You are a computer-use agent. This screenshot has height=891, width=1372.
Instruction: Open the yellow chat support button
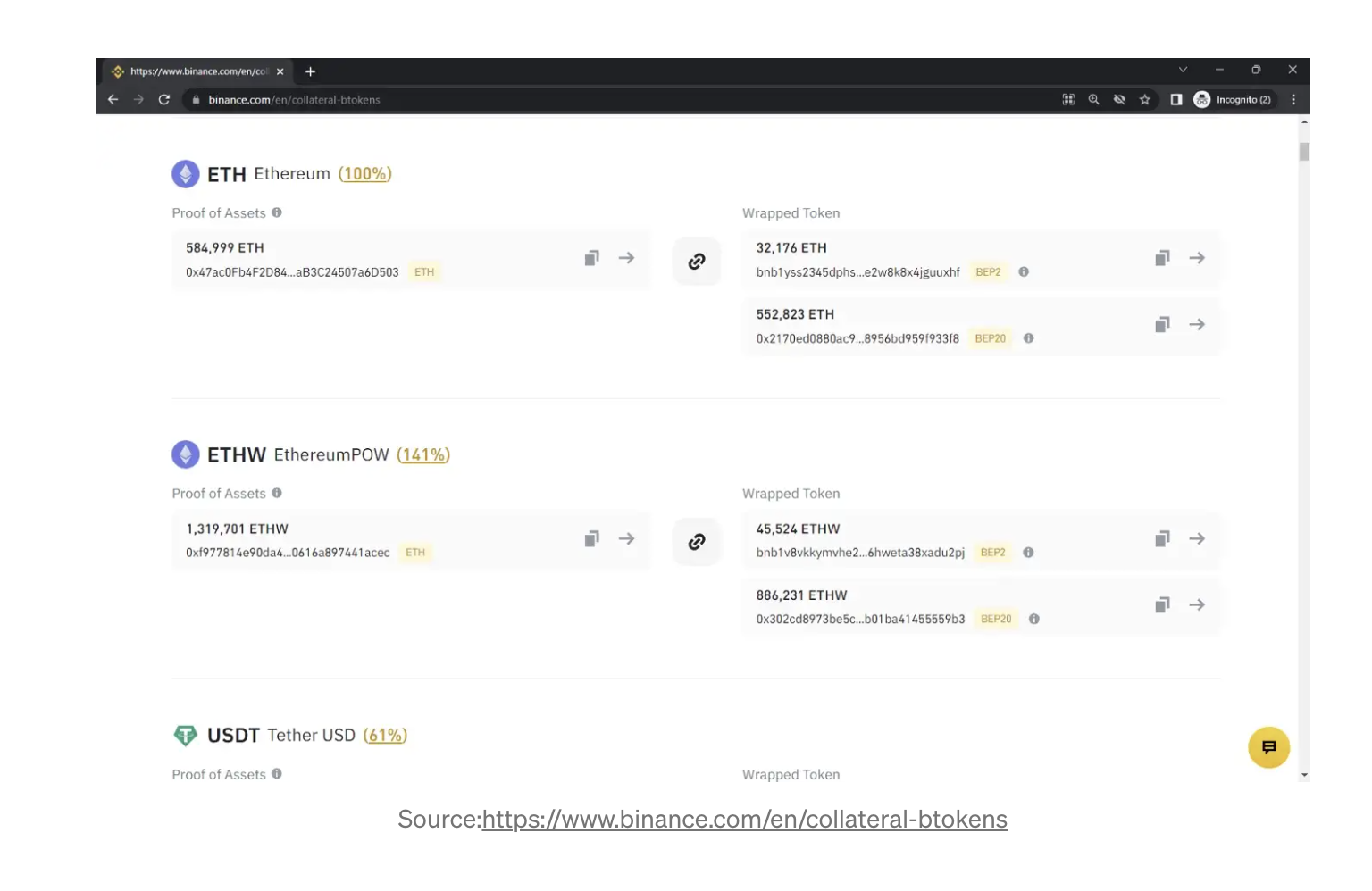point(1268,747)
